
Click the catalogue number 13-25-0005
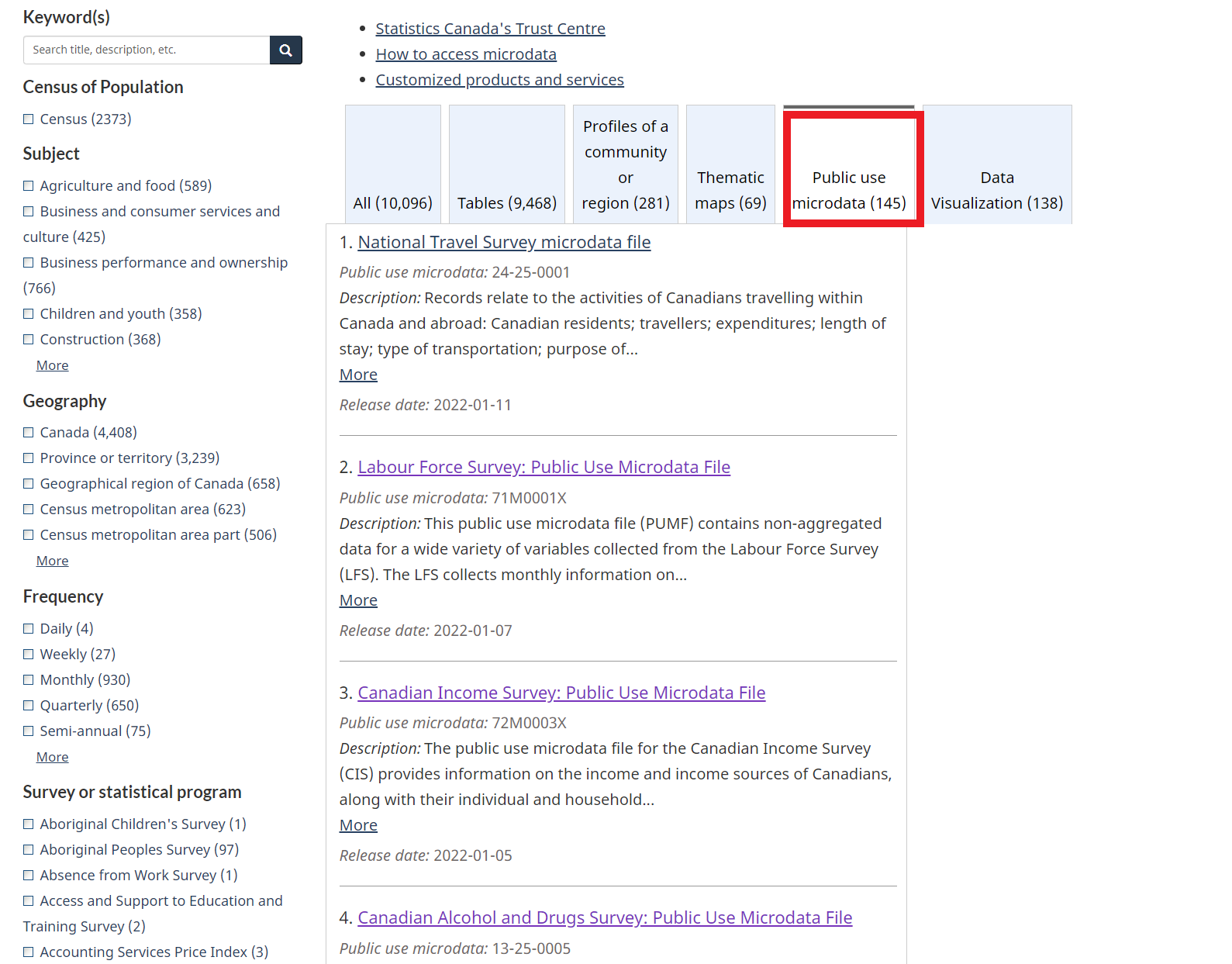point(531,949)
